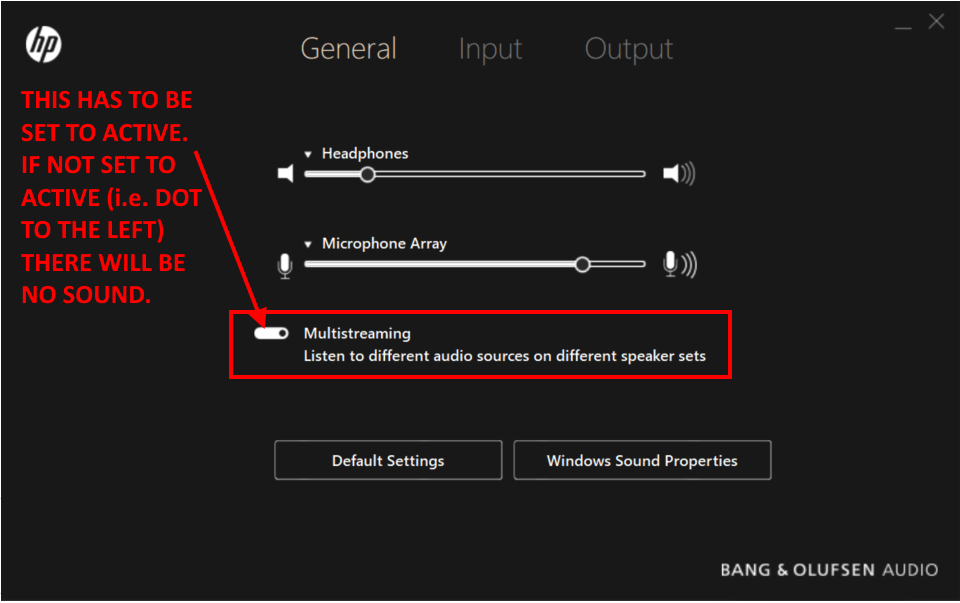Screen dimensions: 960x603
Task: Open the Input tab
Action: pos(490,49)
